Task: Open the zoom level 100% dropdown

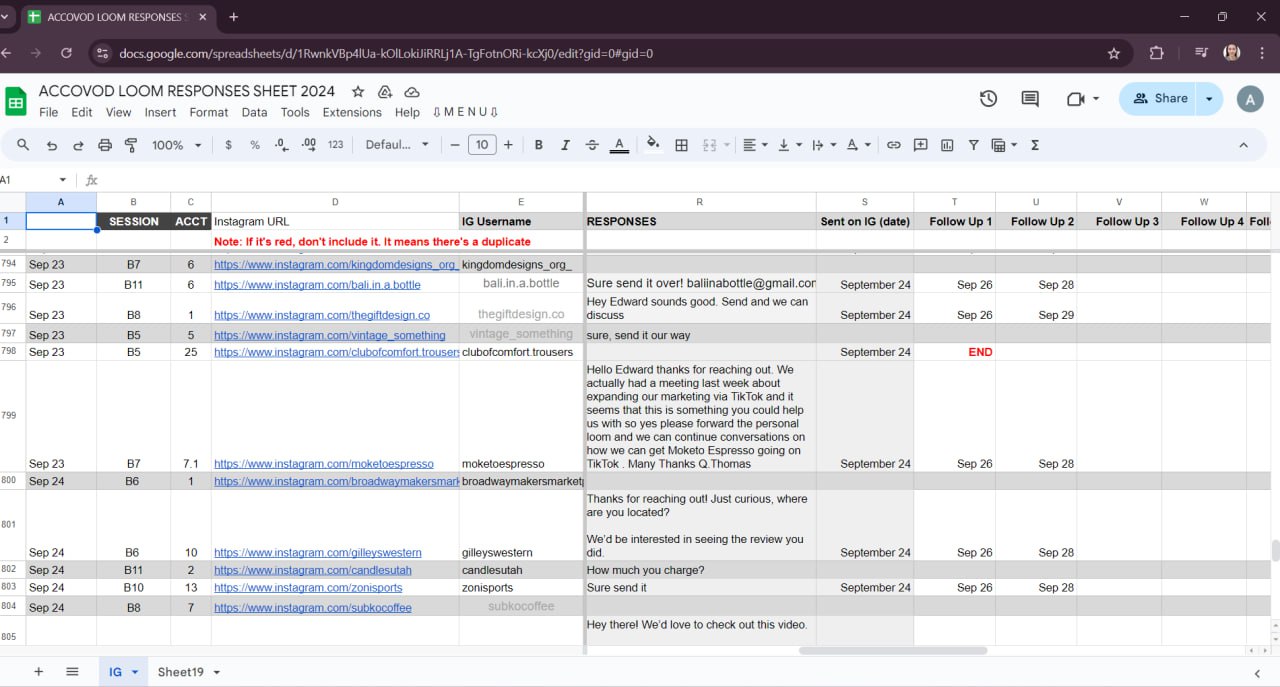Action: point(176,145)
